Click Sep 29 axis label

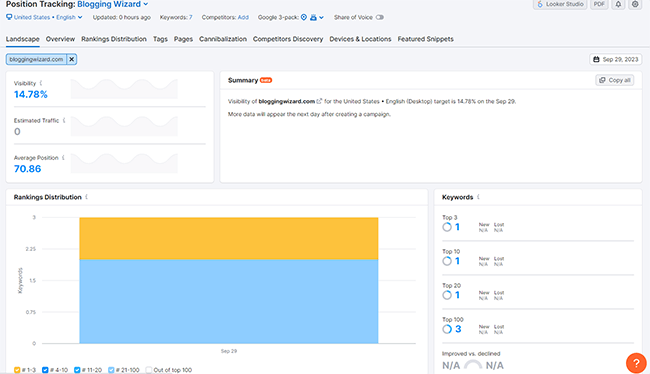click(x=229, y=351)
